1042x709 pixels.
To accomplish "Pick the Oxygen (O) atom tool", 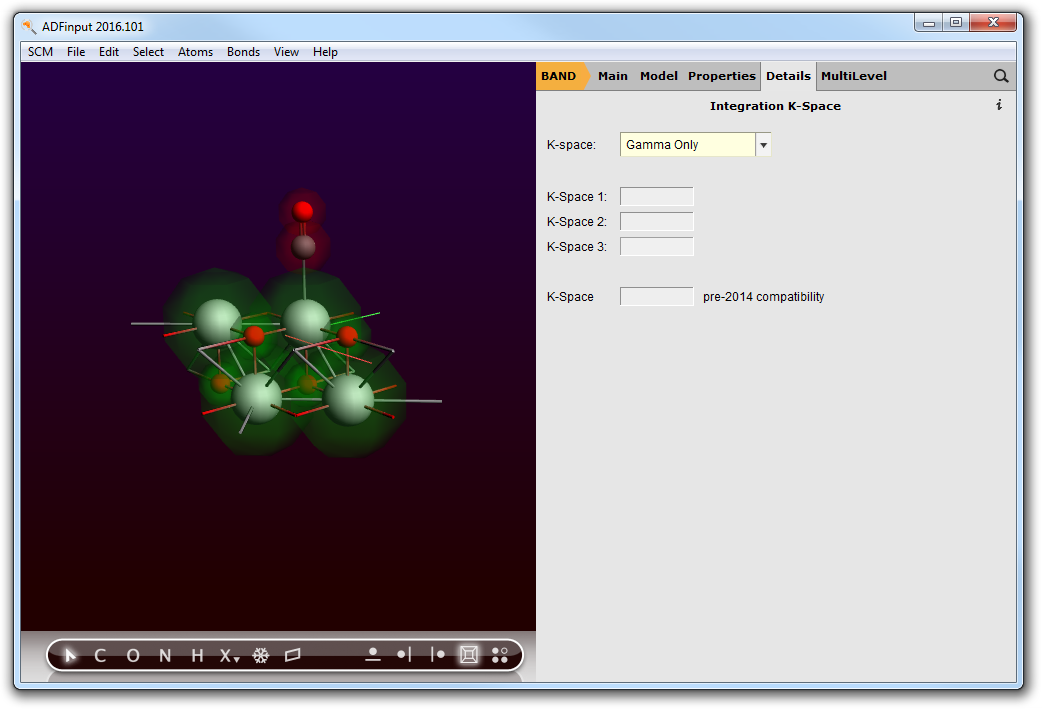I will pos(133,656).
